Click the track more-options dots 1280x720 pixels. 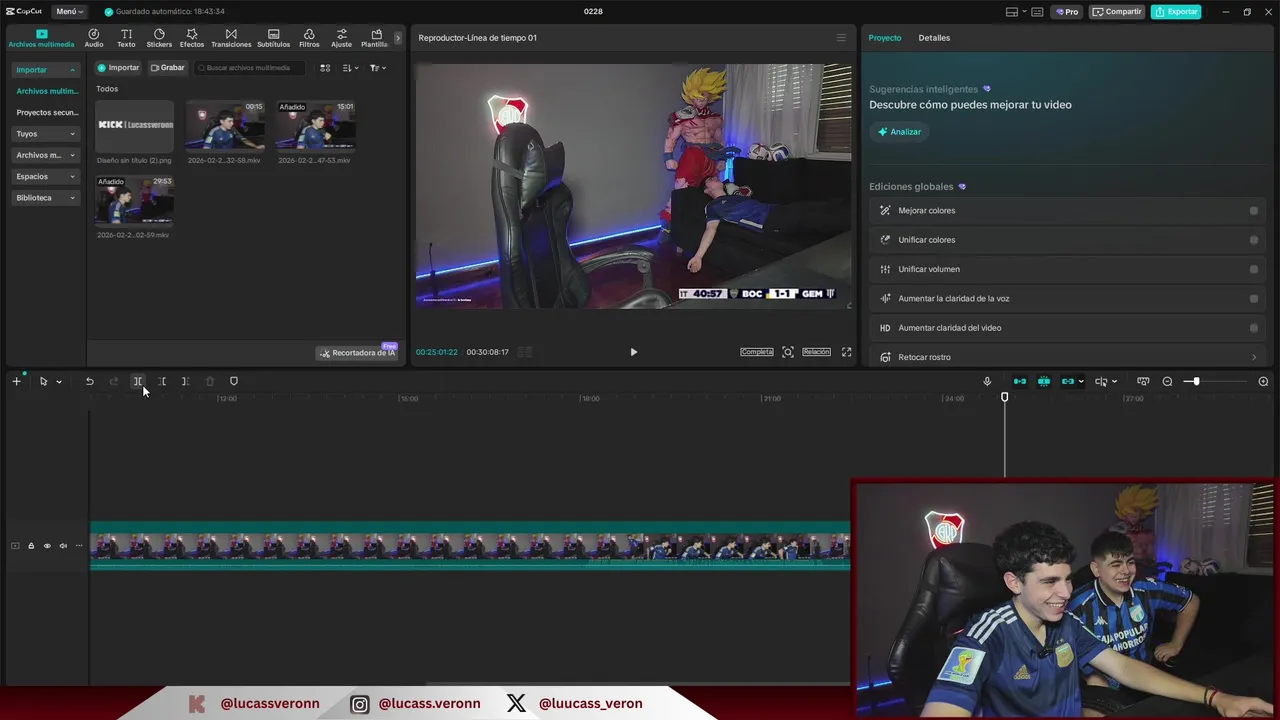[x=79, y=546]
